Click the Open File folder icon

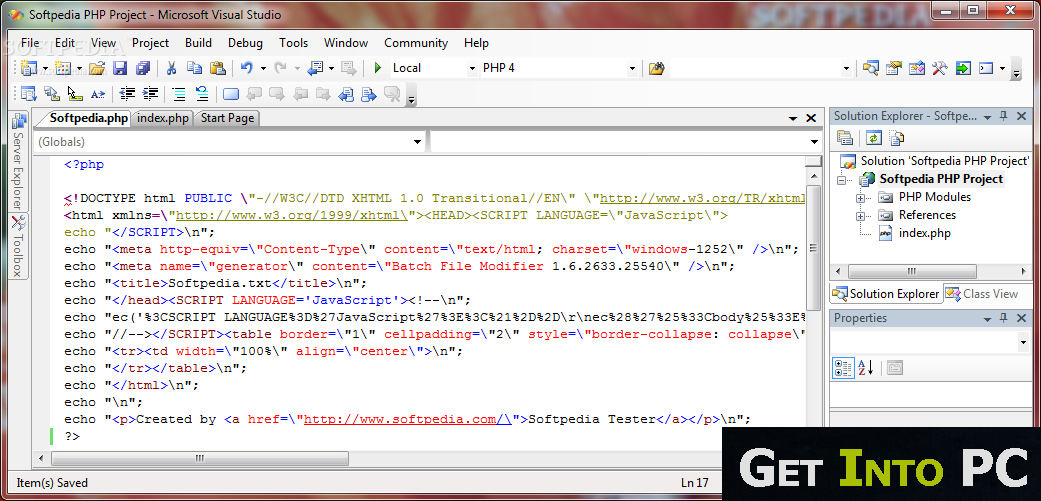click(x=98, y=68)
